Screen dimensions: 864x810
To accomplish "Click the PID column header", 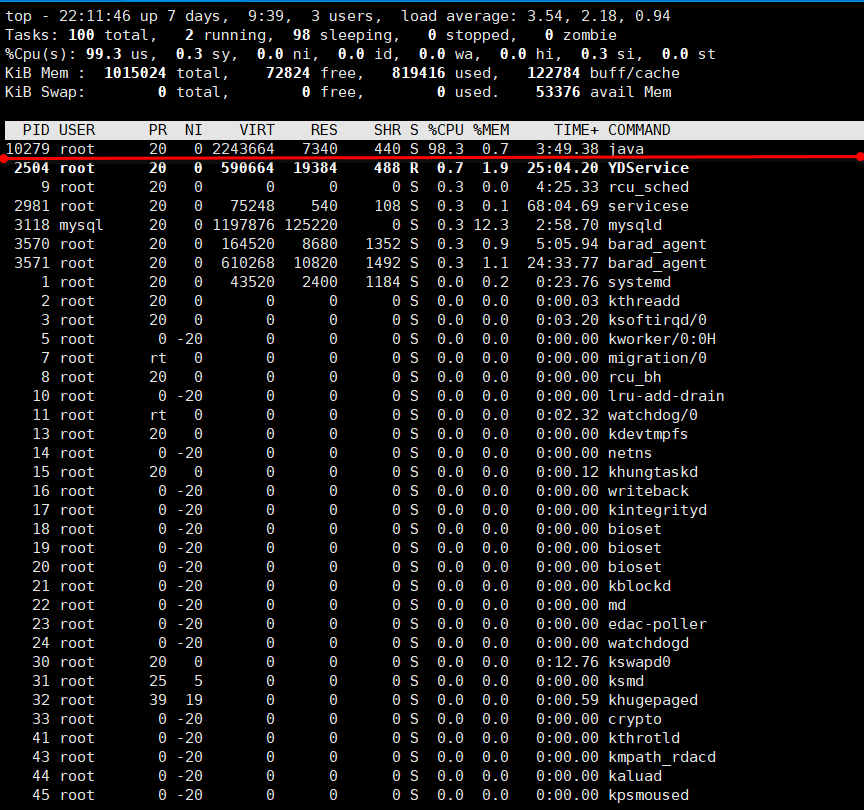I will click(x=36, y=130).
